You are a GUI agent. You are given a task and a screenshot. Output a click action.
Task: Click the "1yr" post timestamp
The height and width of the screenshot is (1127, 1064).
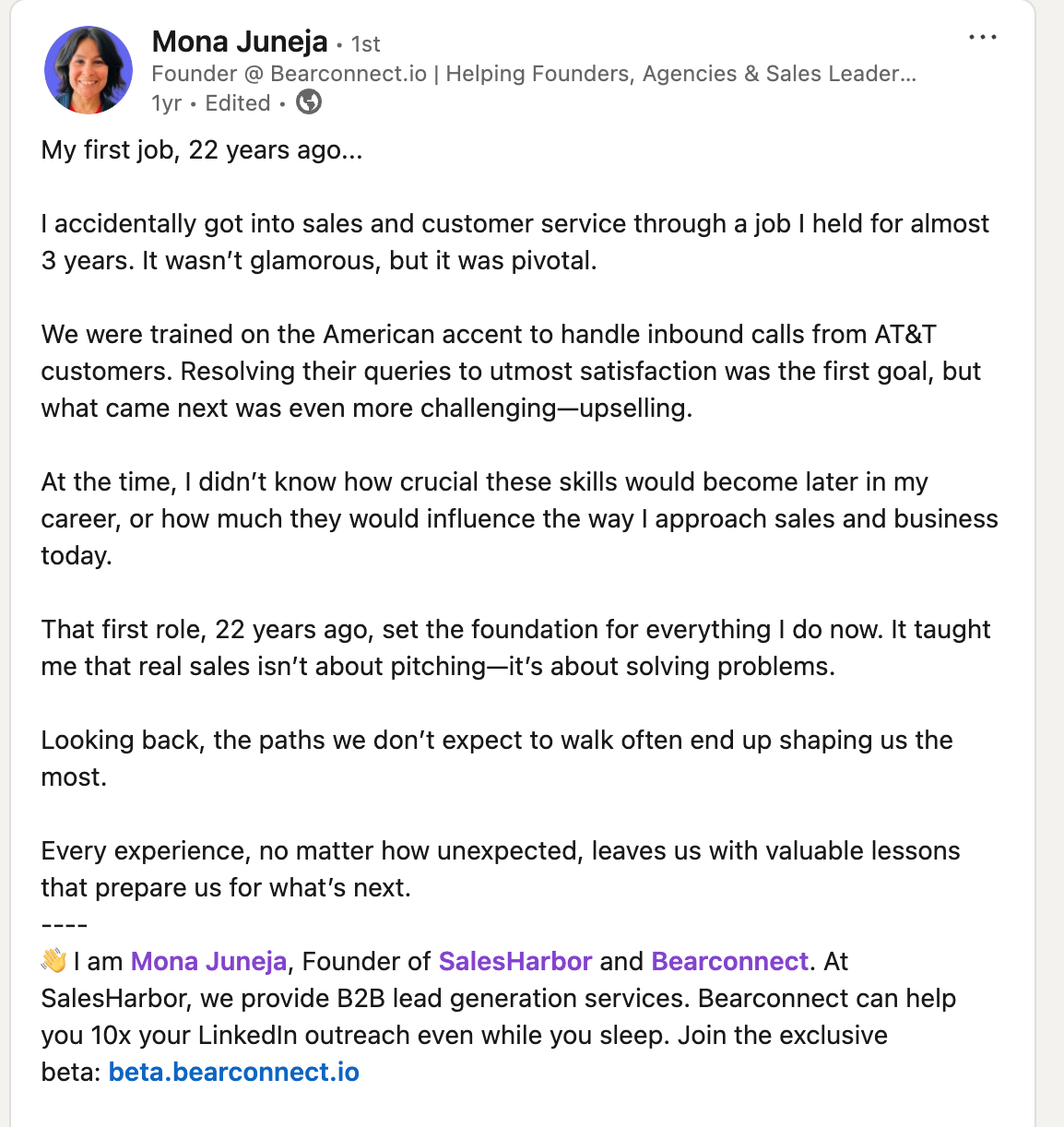pyautogui.click(x=166, y=103)
